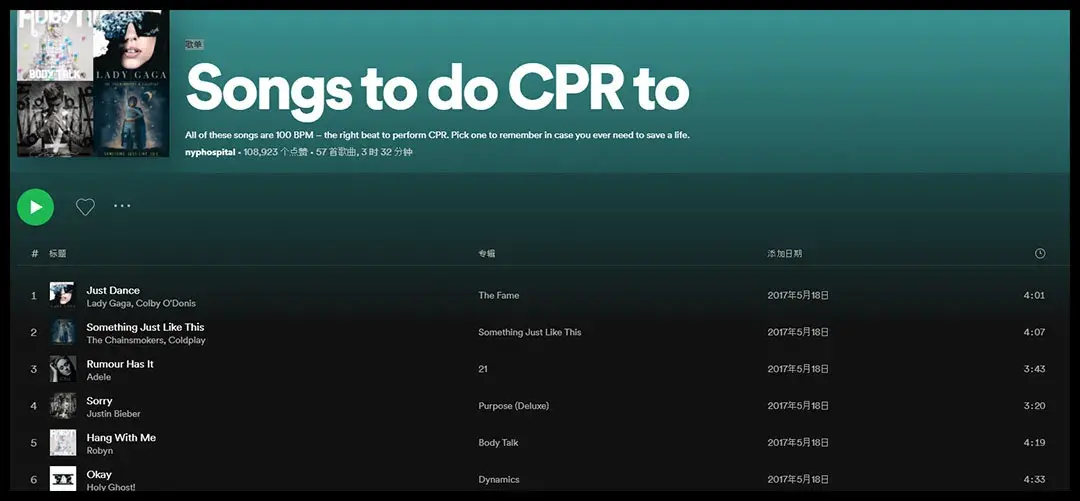Click the 专辑 column header
The width and height of the screenshot is (1080, 501).
coord(487,254)
